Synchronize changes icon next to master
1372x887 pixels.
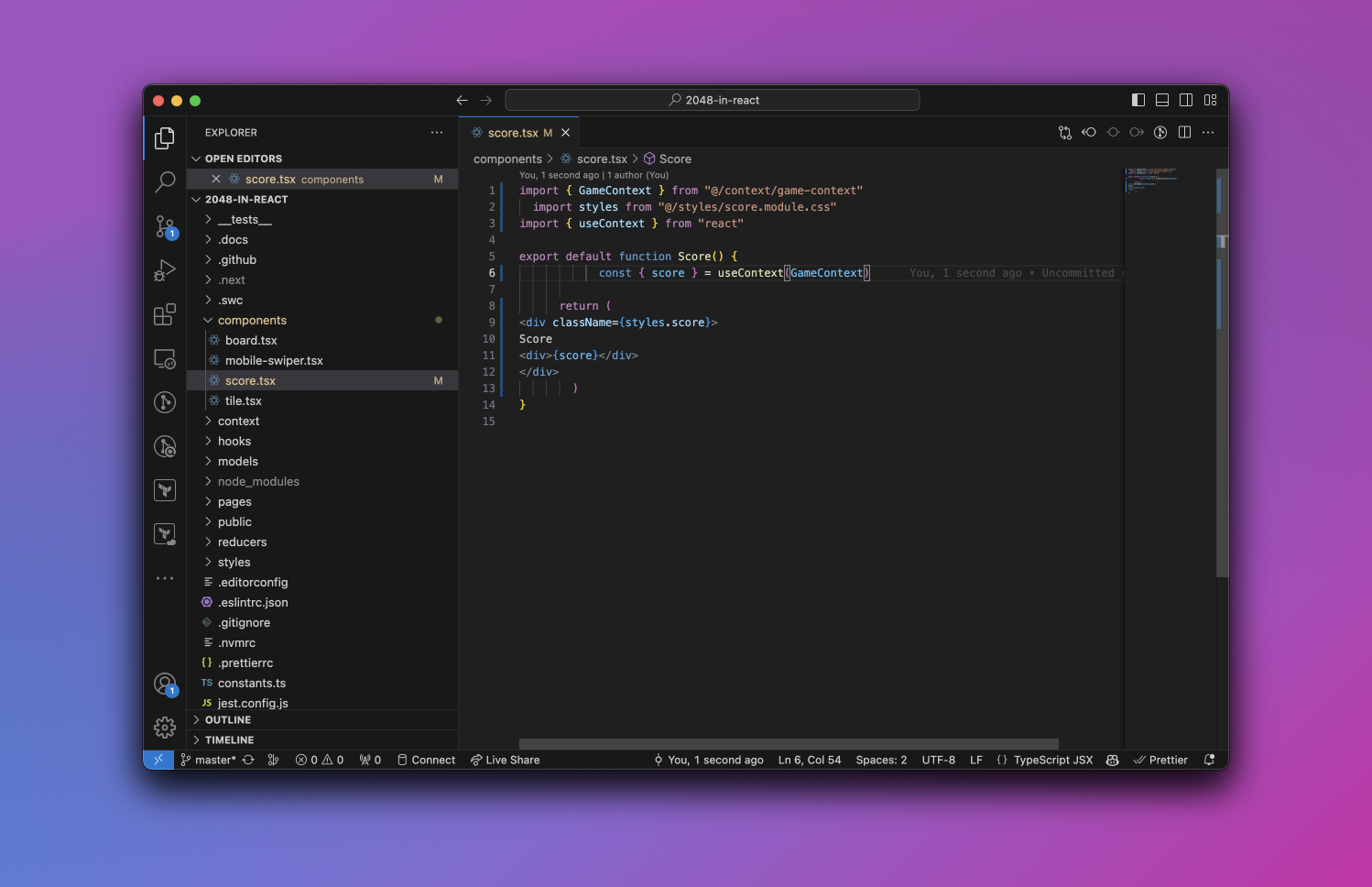click(248, 760)
